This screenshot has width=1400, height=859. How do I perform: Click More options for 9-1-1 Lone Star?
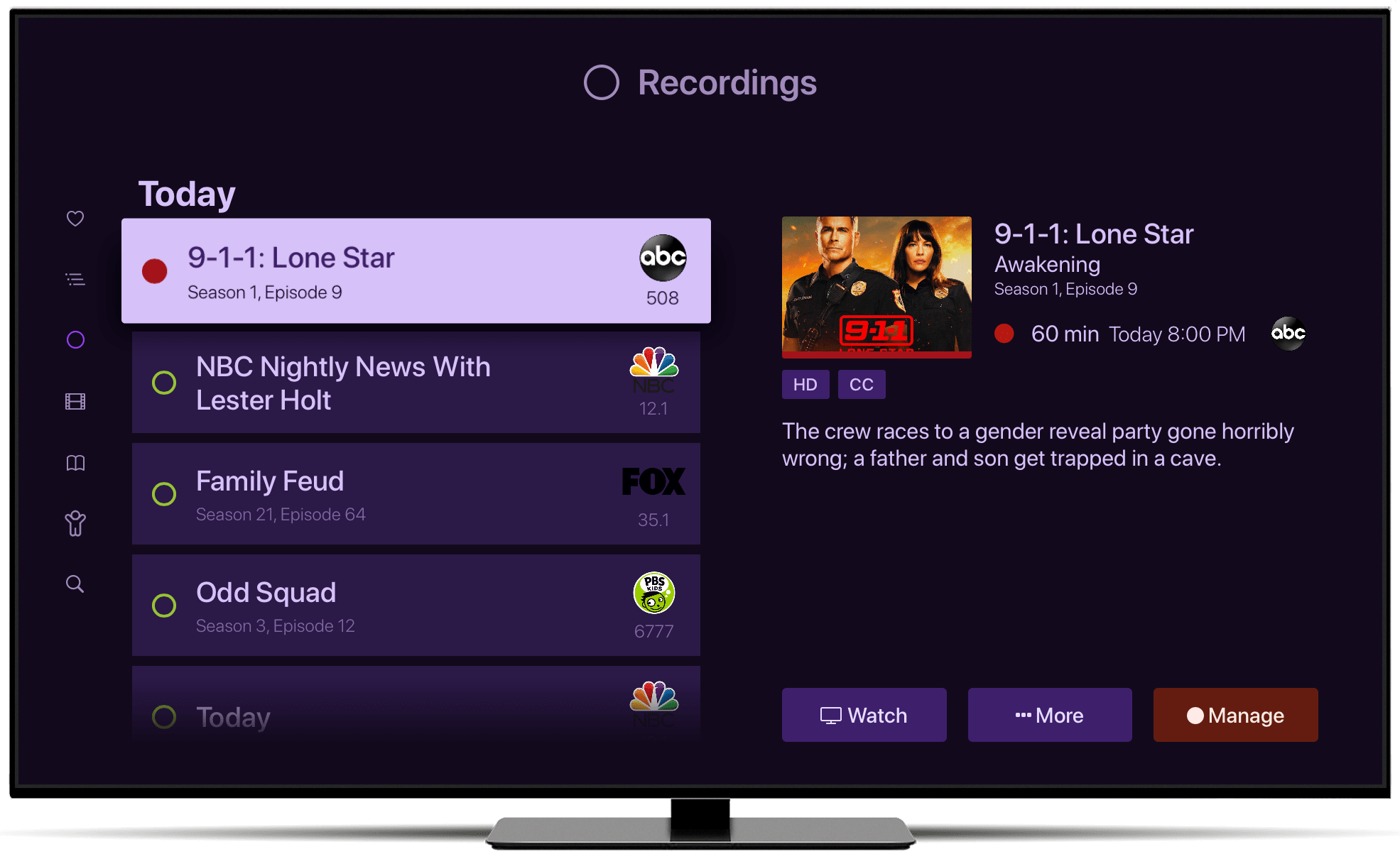(x=1050, y=715)
